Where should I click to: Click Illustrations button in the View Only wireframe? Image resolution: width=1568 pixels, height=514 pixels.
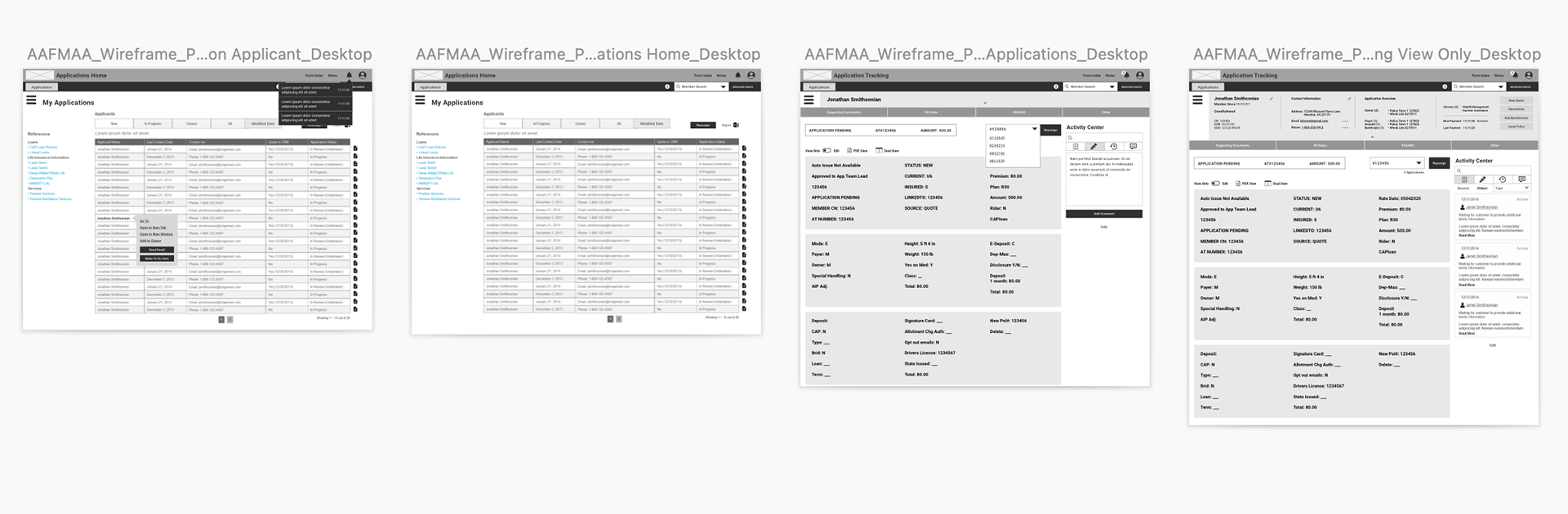pyautogui.click(x=1517, y=109)
